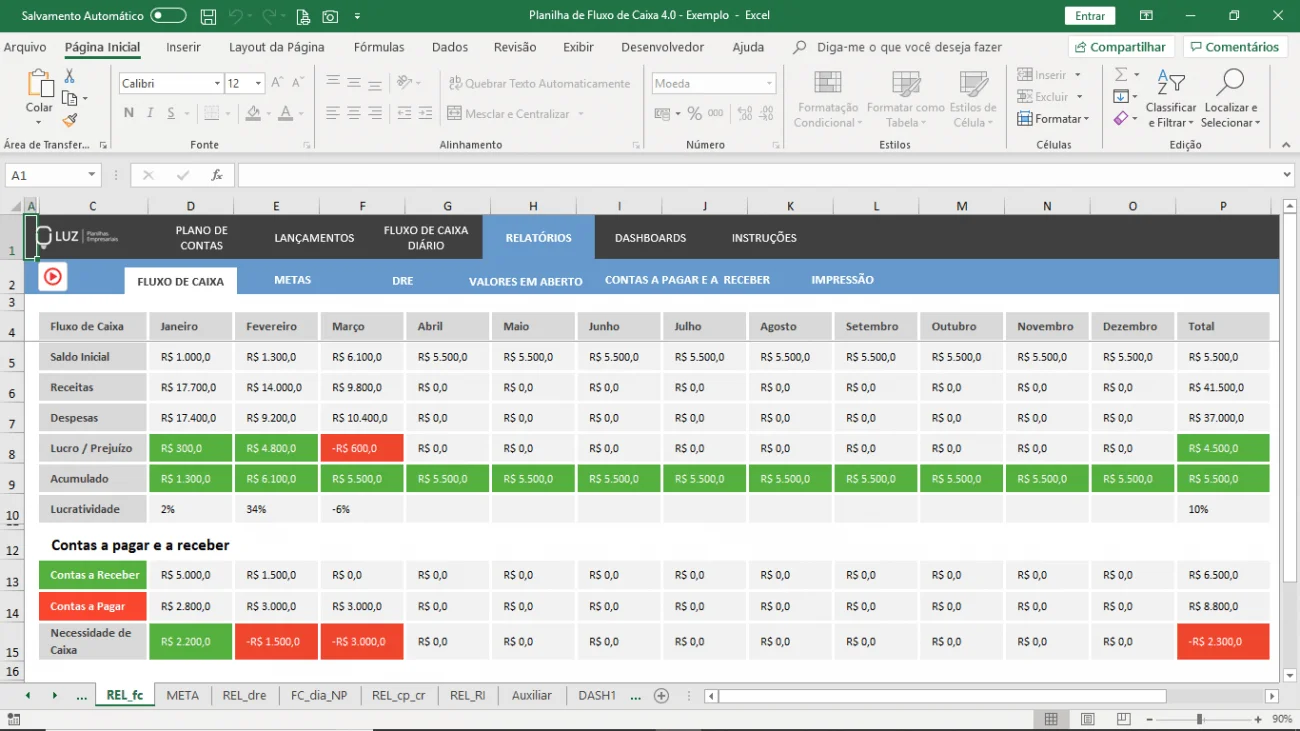This screenshot has width=1300, height=731.
Task: Click the Compartilhar button
Action: (x=1120, y=47)
